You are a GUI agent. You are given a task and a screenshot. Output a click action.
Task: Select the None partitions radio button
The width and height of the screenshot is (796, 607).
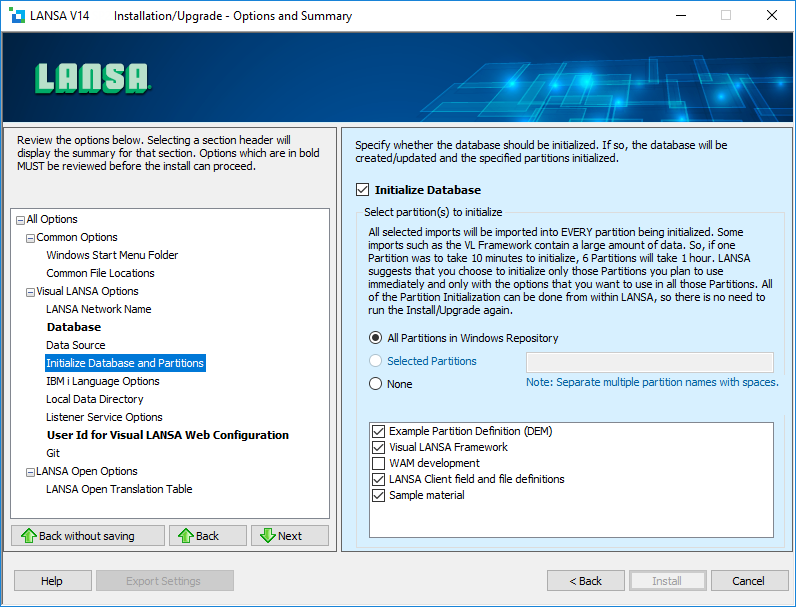(375, 384)
